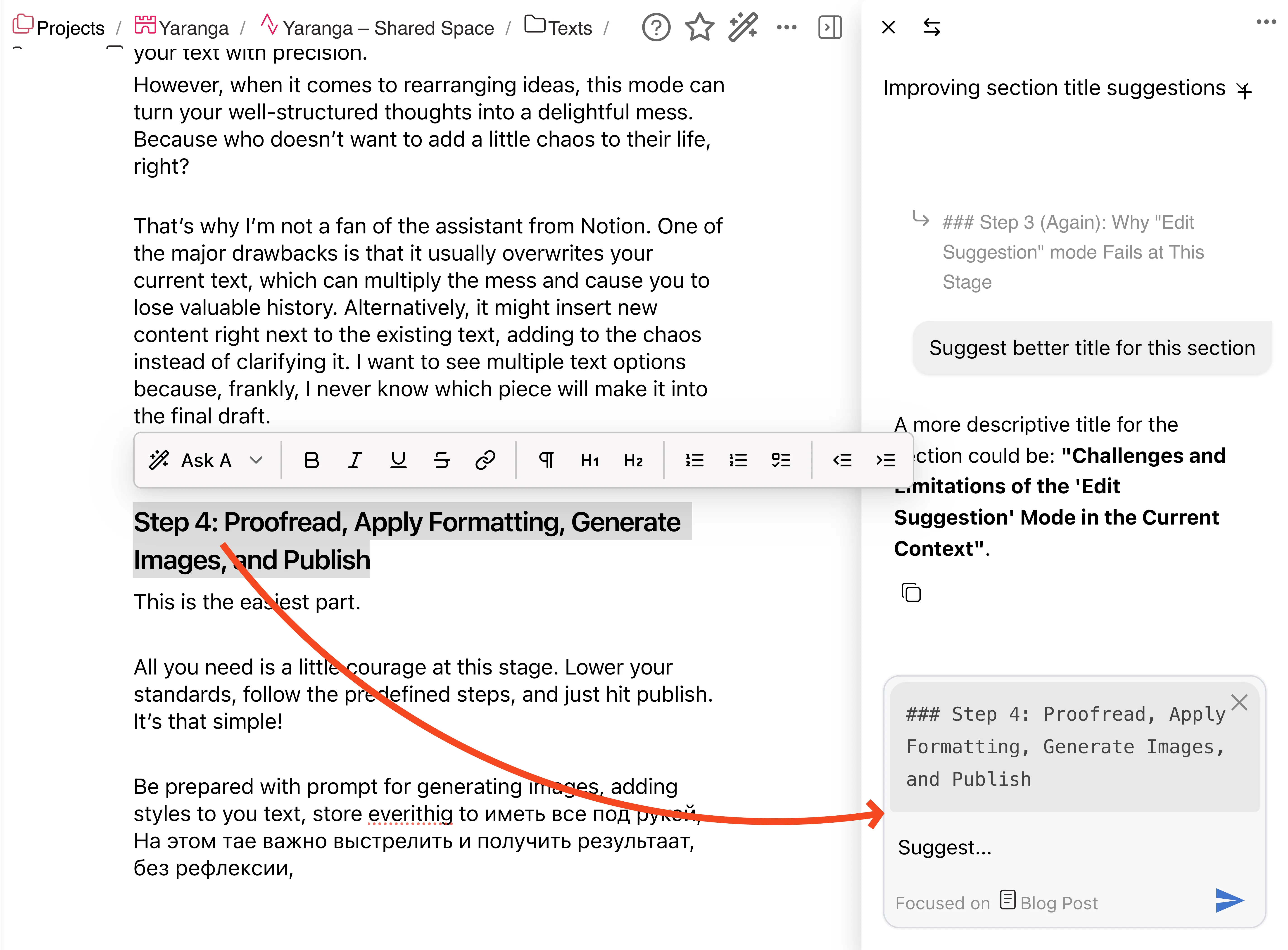The width and height of the screenshot is (1288, 950).
Task: Decrease indent of selection
Action: [x=842, y=460]
